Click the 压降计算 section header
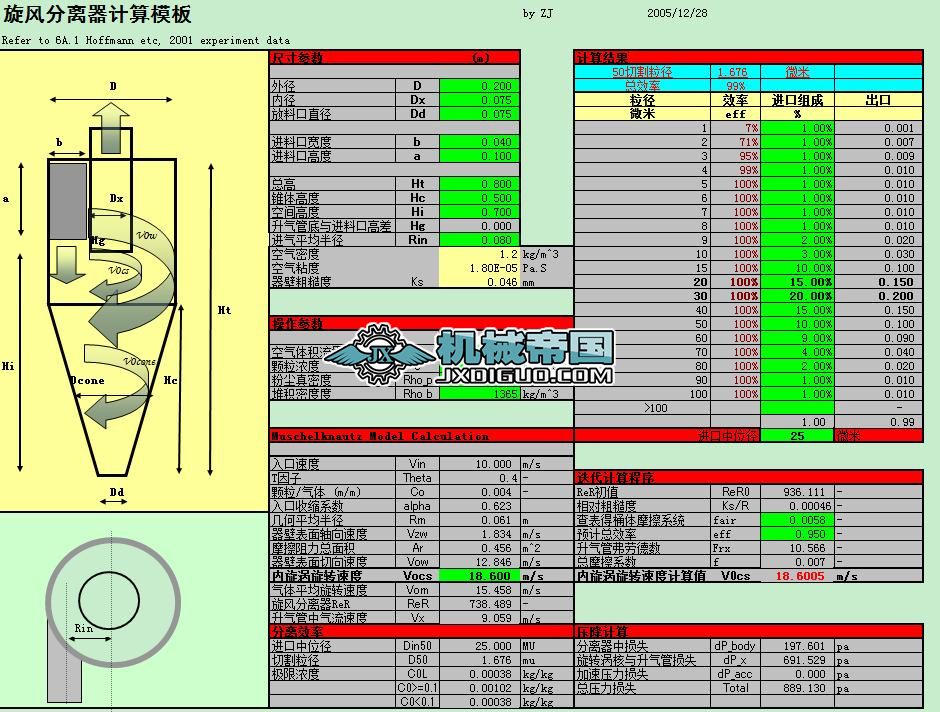 click(x=748, y=632)
